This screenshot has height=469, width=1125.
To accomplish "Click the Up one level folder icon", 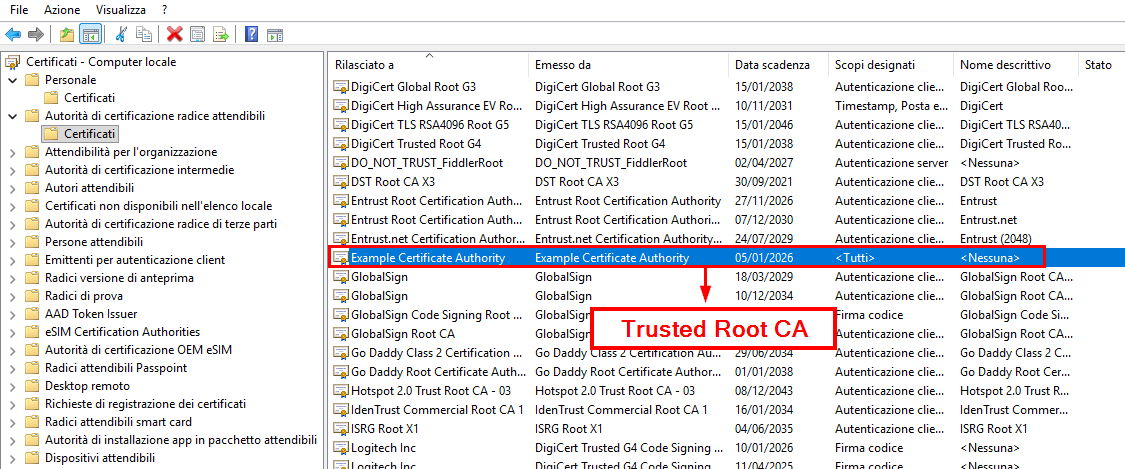I will point(67,35).
